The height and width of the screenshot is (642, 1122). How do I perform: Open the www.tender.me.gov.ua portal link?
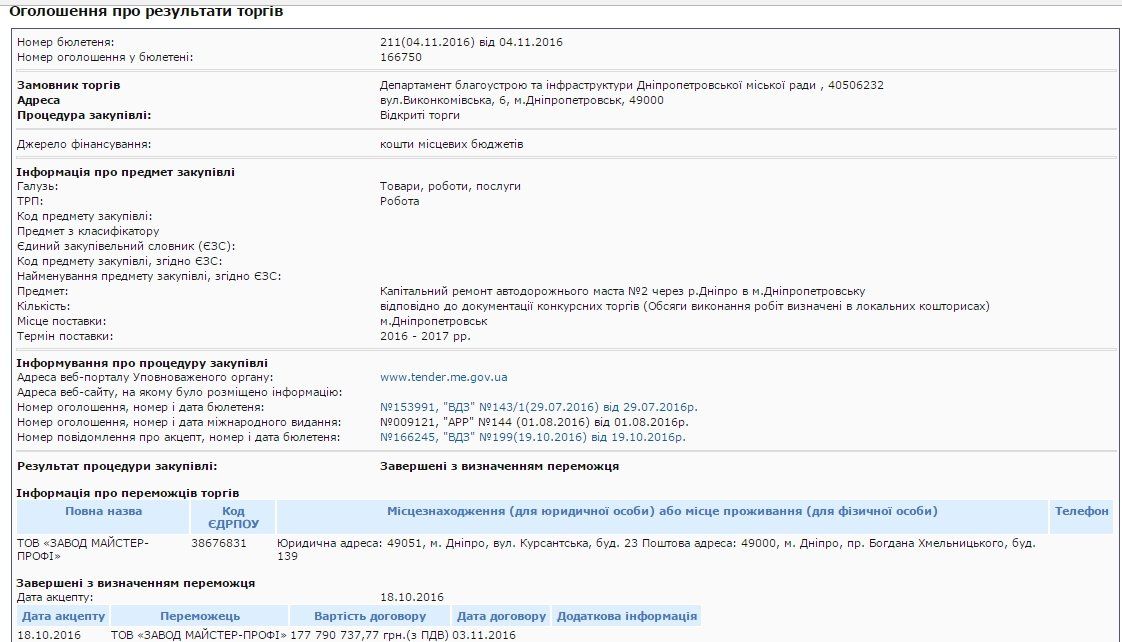pyautogui.click(x=442, y=377)
